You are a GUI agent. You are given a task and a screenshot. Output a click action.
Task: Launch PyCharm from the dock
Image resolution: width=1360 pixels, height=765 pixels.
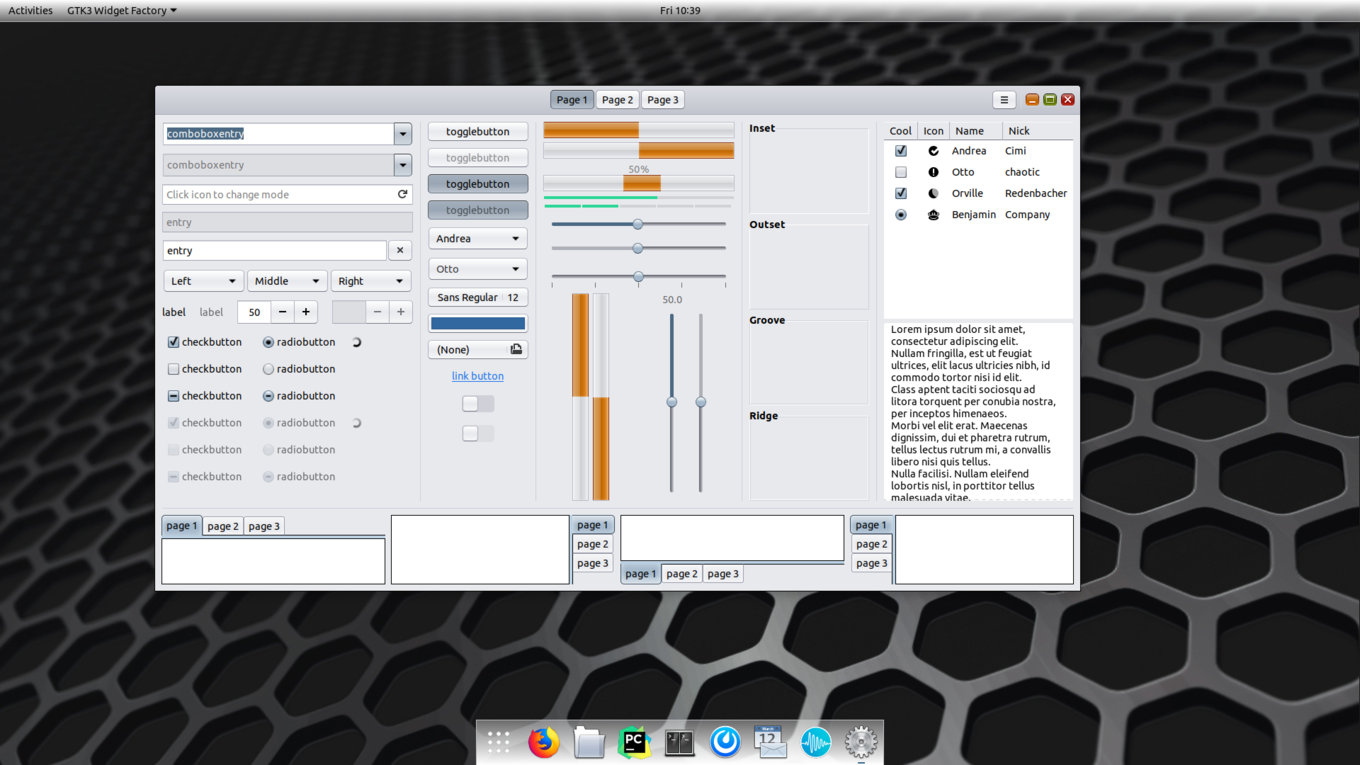point(634,742)
